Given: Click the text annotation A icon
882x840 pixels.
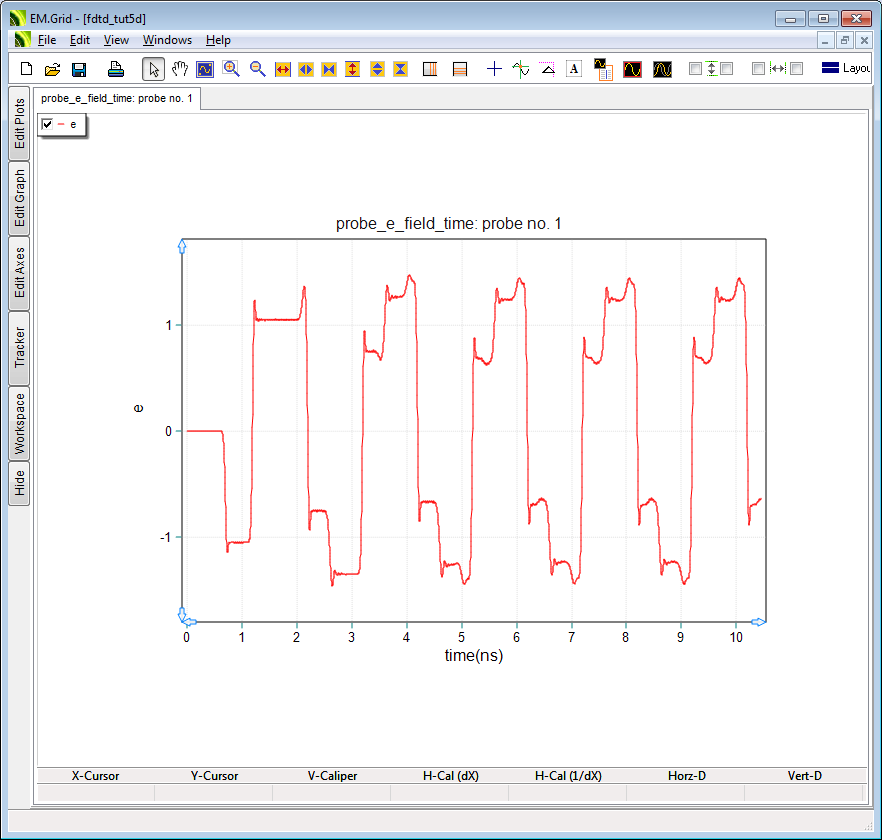Looking at the screenshot, I should pos(574,69).
